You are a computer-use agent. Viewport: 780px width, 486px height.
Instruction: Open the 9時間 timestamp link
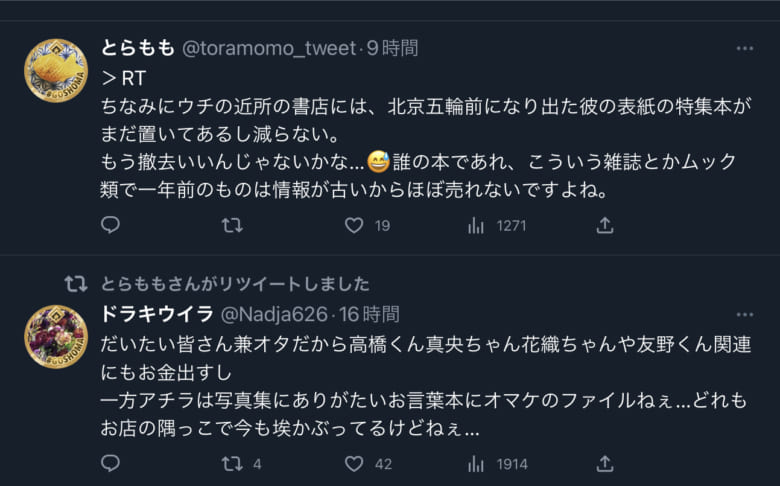click(392, 48)
